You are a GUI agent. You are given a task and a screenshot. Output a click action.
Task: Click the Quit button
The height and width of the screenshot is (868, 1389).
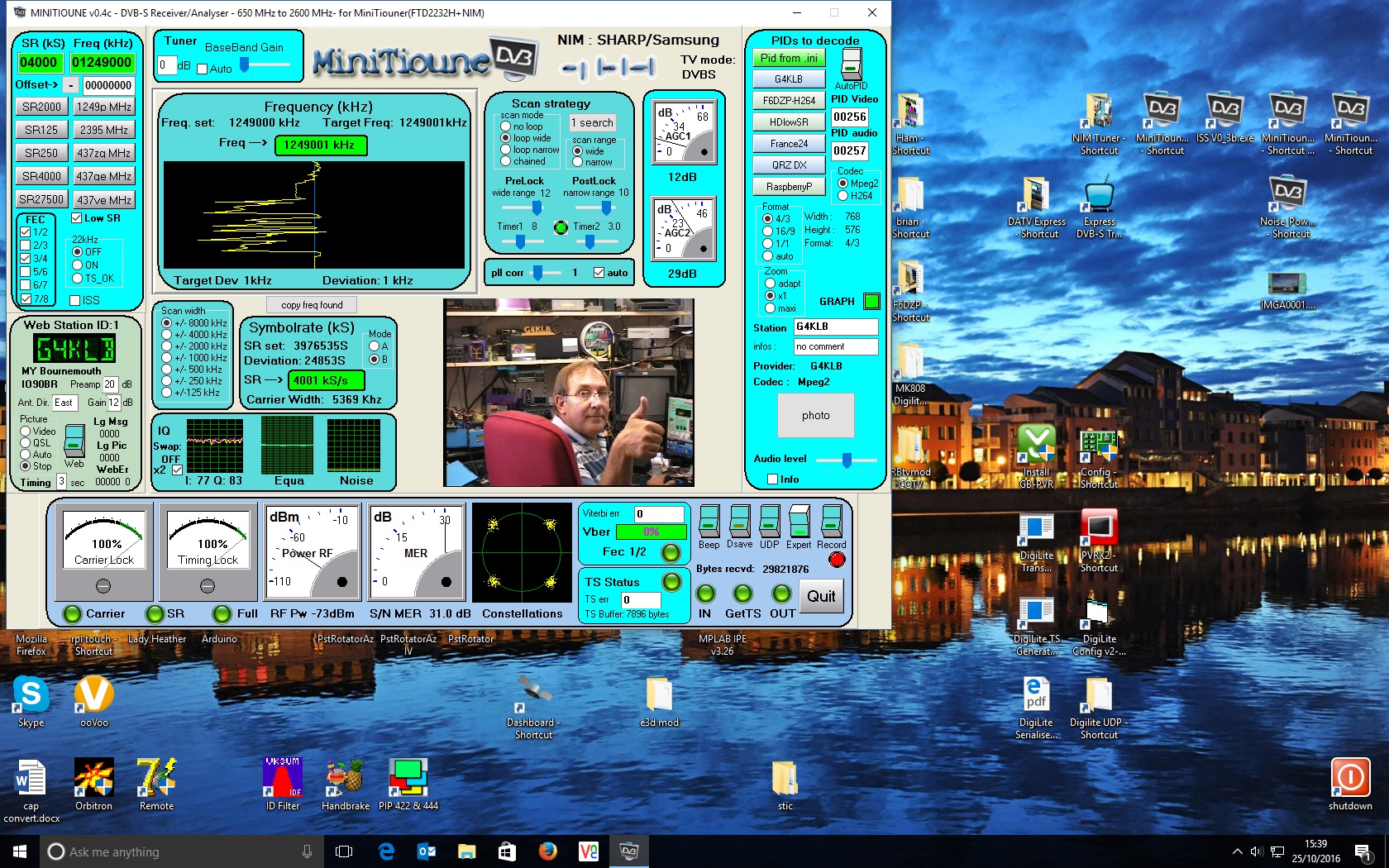coord(821,597)
